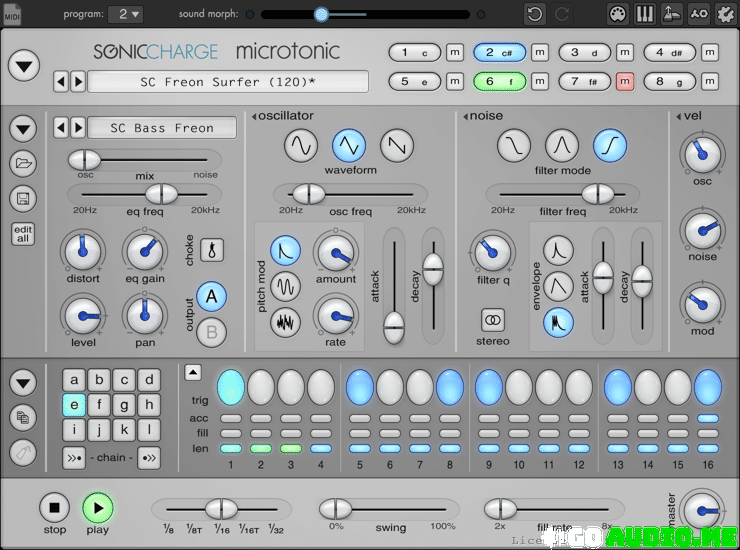This screenshot has height=550, width=740.
Task: Go to previous drum patch before Bass Freon
Action: 60,128
